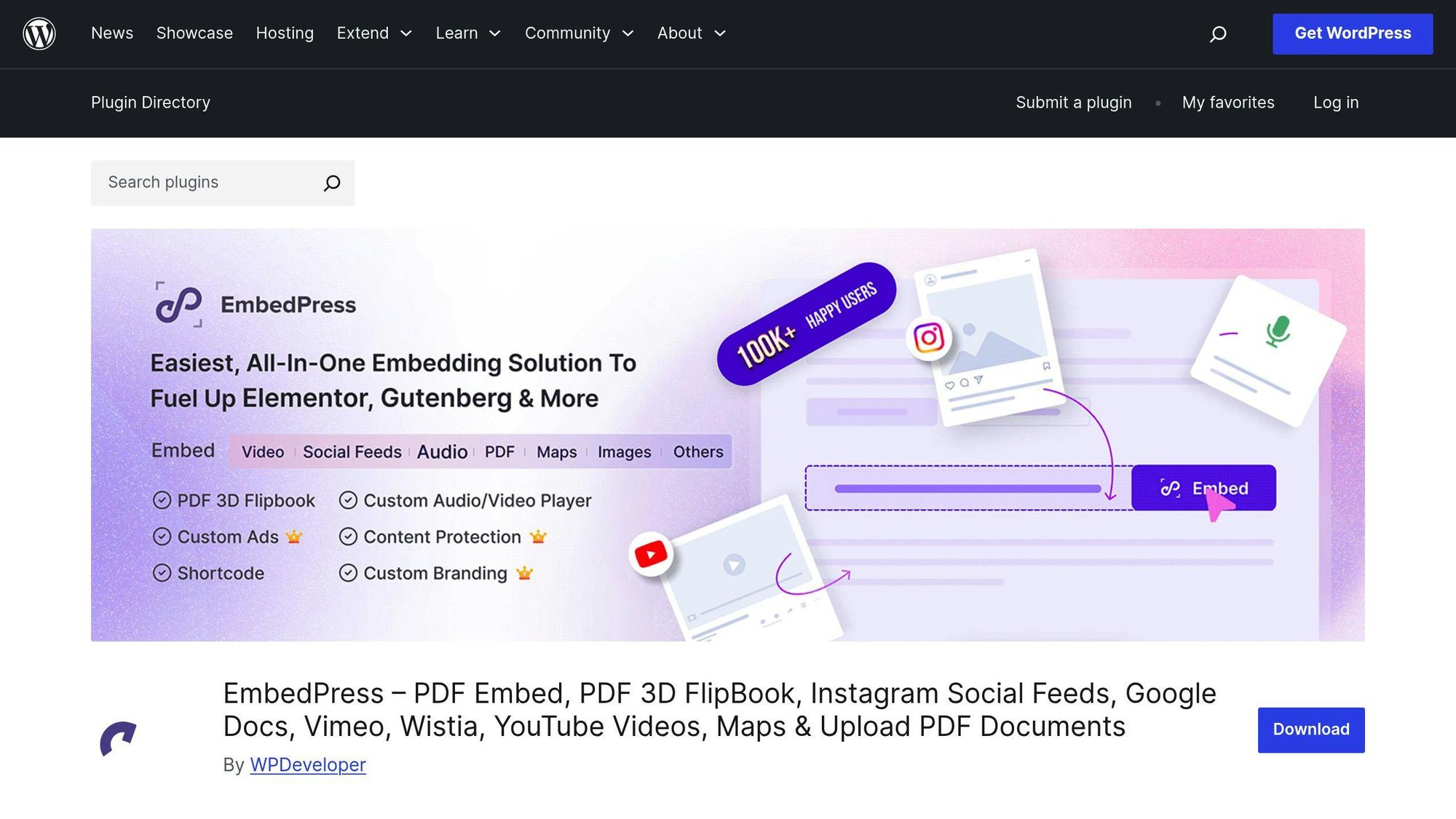Expand the Learn dropdown menu
The height and width of the screenshot is (819, 1456).
468,33
